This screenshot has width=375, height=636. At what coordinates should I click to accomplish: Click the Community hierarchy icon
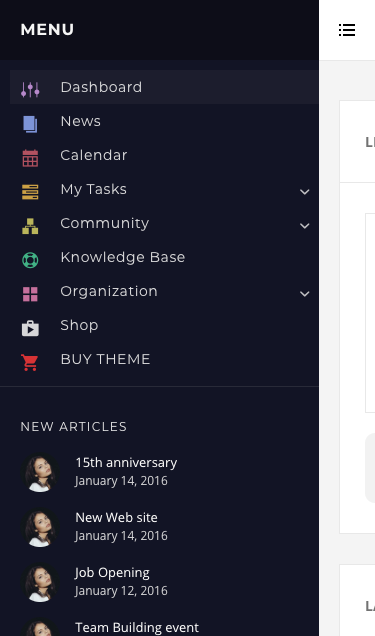point(30,226)
